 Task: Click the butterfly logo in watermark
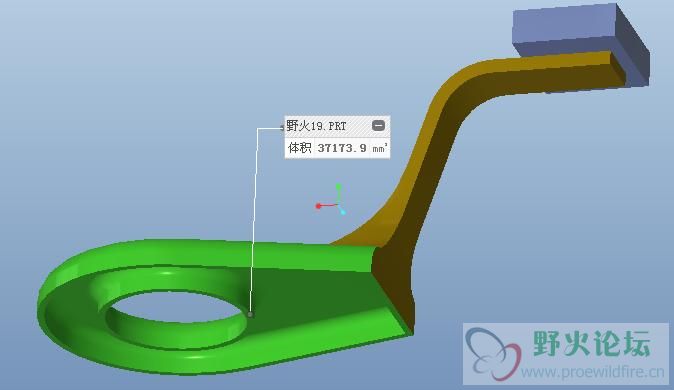493,354
